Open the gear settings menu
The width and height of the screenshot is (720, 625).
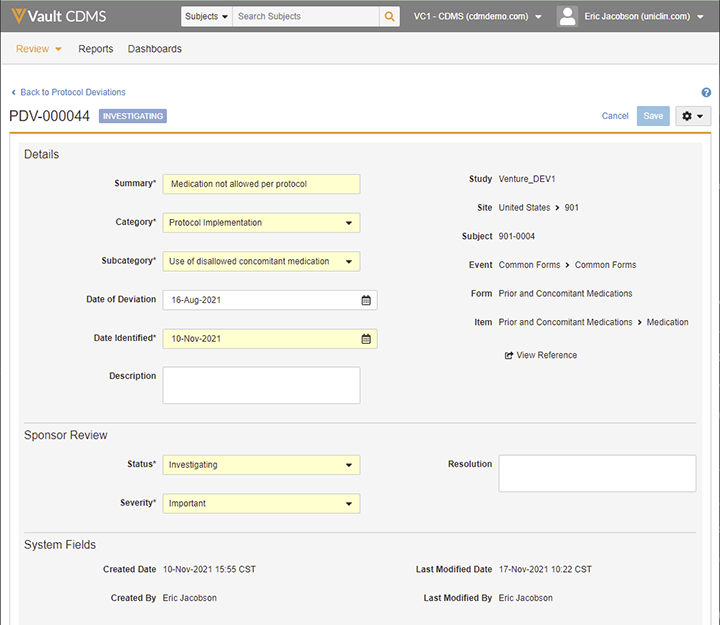[693, 116]
